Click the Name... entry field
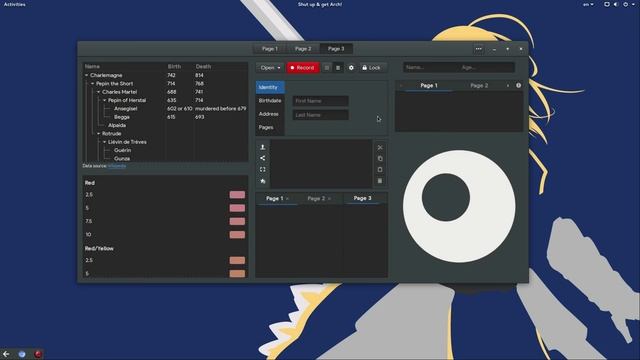640x360 pixels. 431,67
